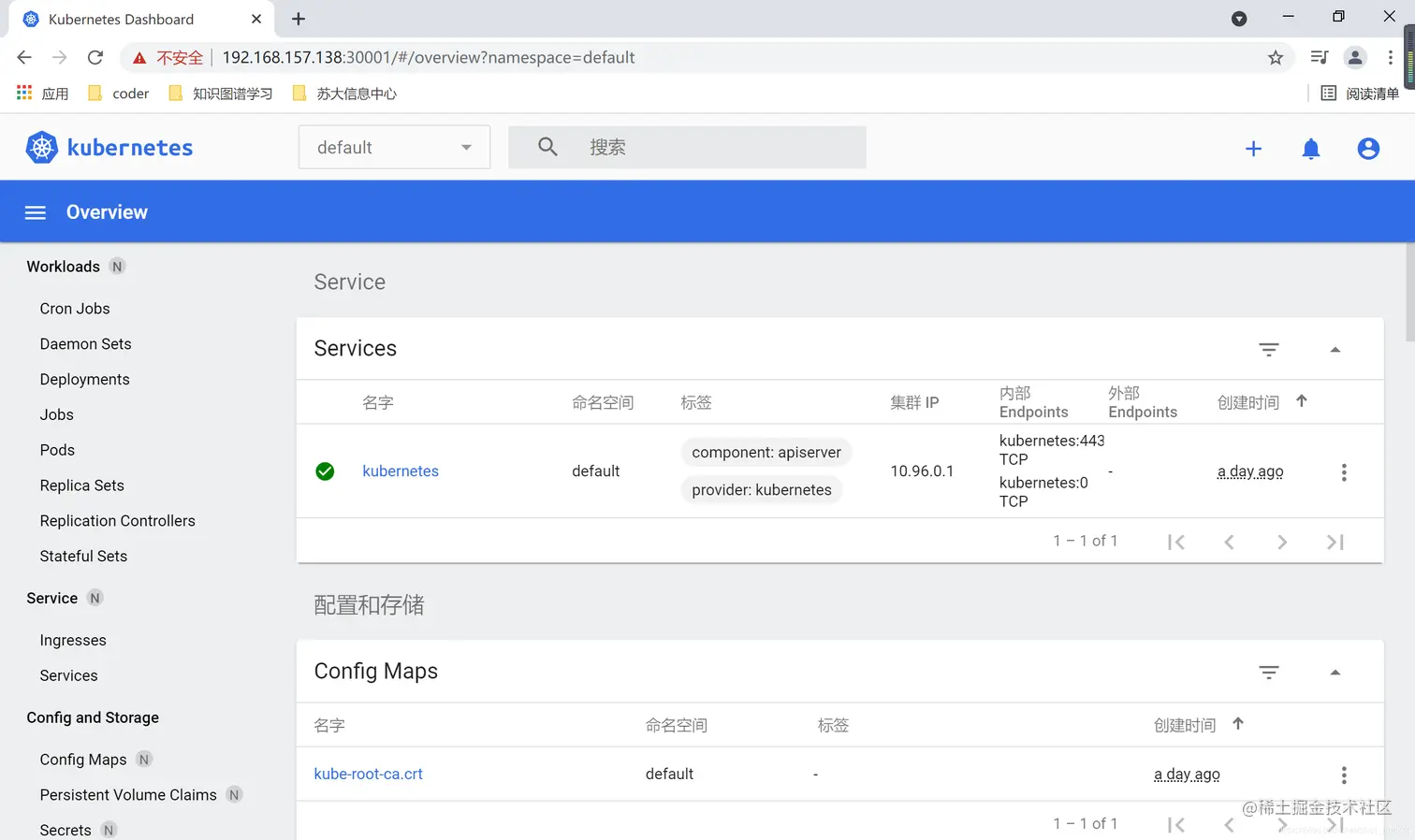The image size is (1415, 840).
Task: Open Stateful Sets in sidebar
Action: [x=83, y=557]
